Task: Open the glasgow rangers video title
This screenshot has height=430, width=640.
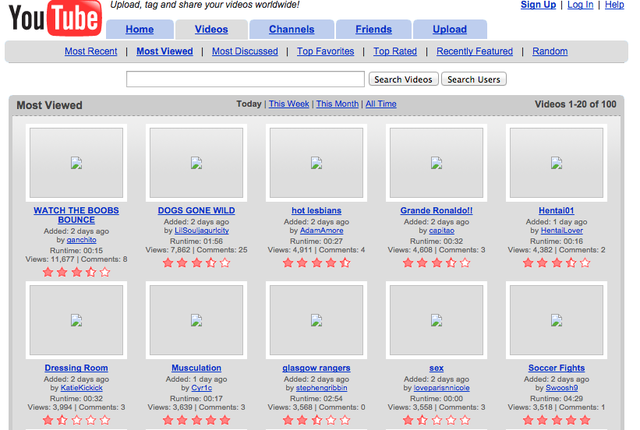Action: coord(316,368)
